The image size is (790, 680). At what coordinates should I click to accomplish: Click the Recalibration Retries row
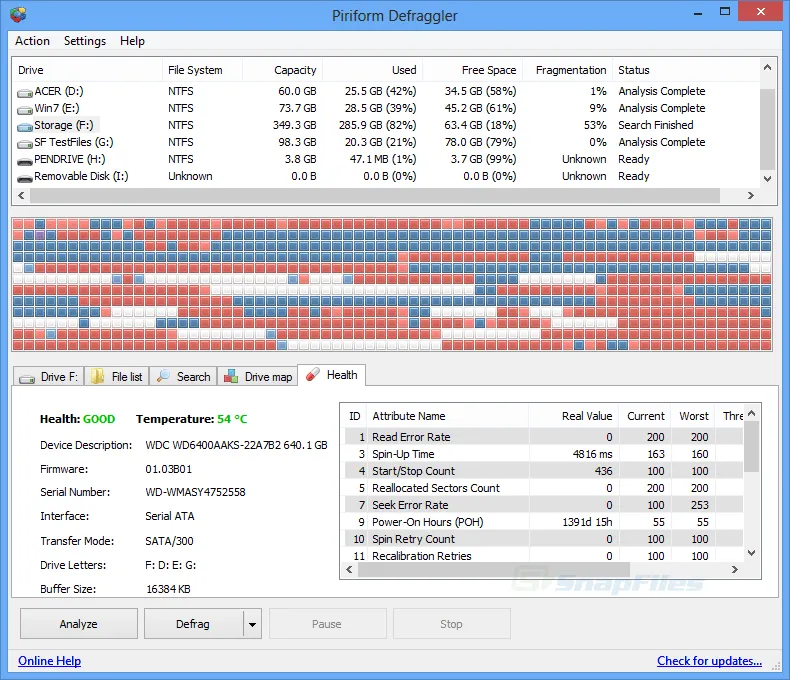pos(544,556)
